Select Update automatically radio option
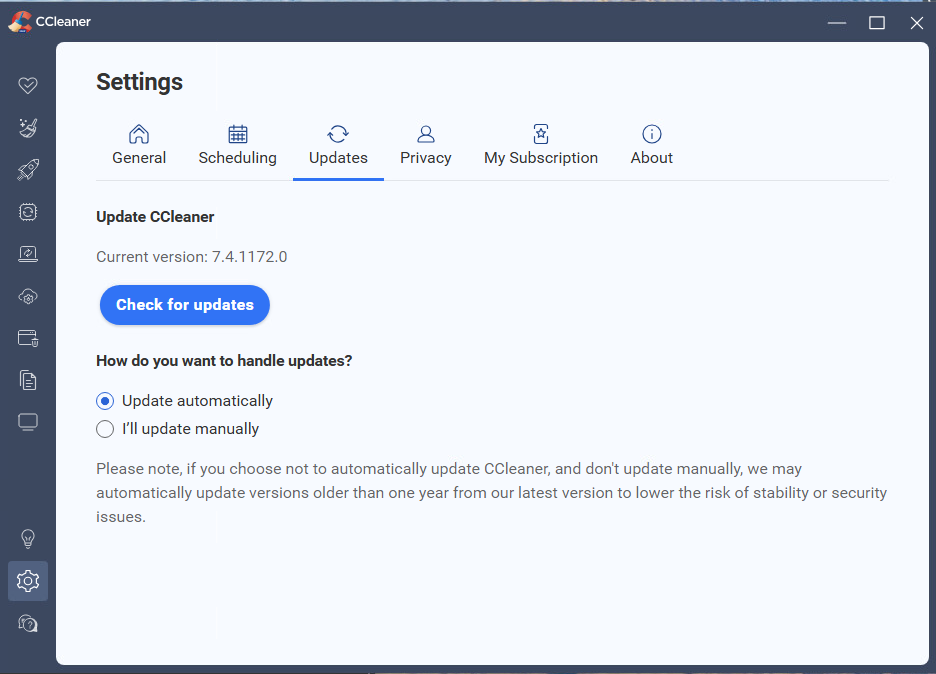The image size is (936, 674). (x=105, y=401)
